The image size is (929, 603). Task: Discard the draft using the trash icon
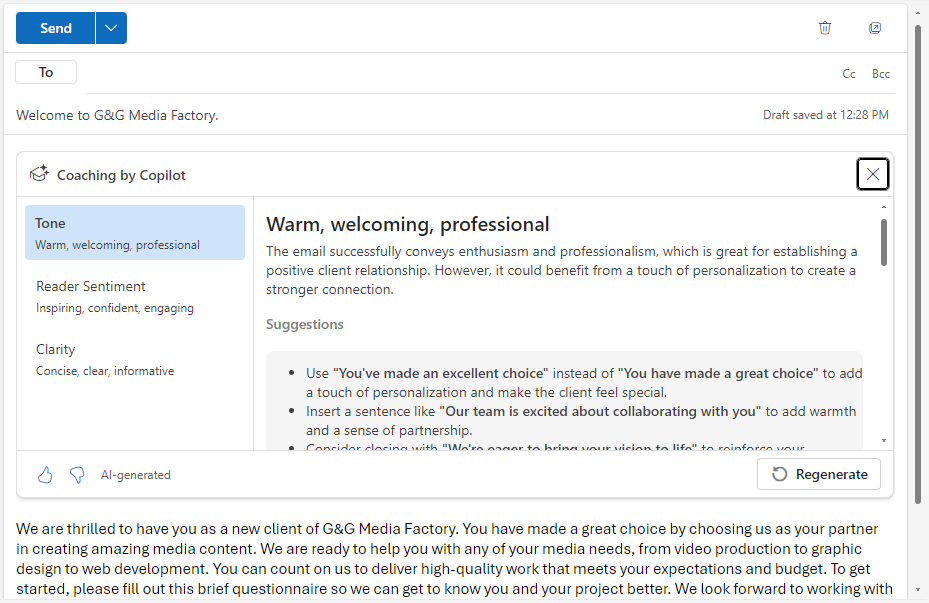click(825, 28)
